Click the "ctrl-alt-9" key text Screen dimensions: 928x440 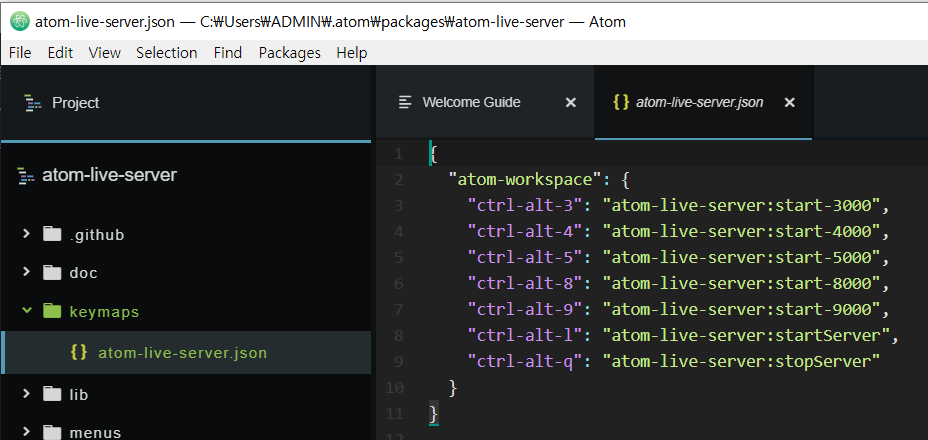526,309
